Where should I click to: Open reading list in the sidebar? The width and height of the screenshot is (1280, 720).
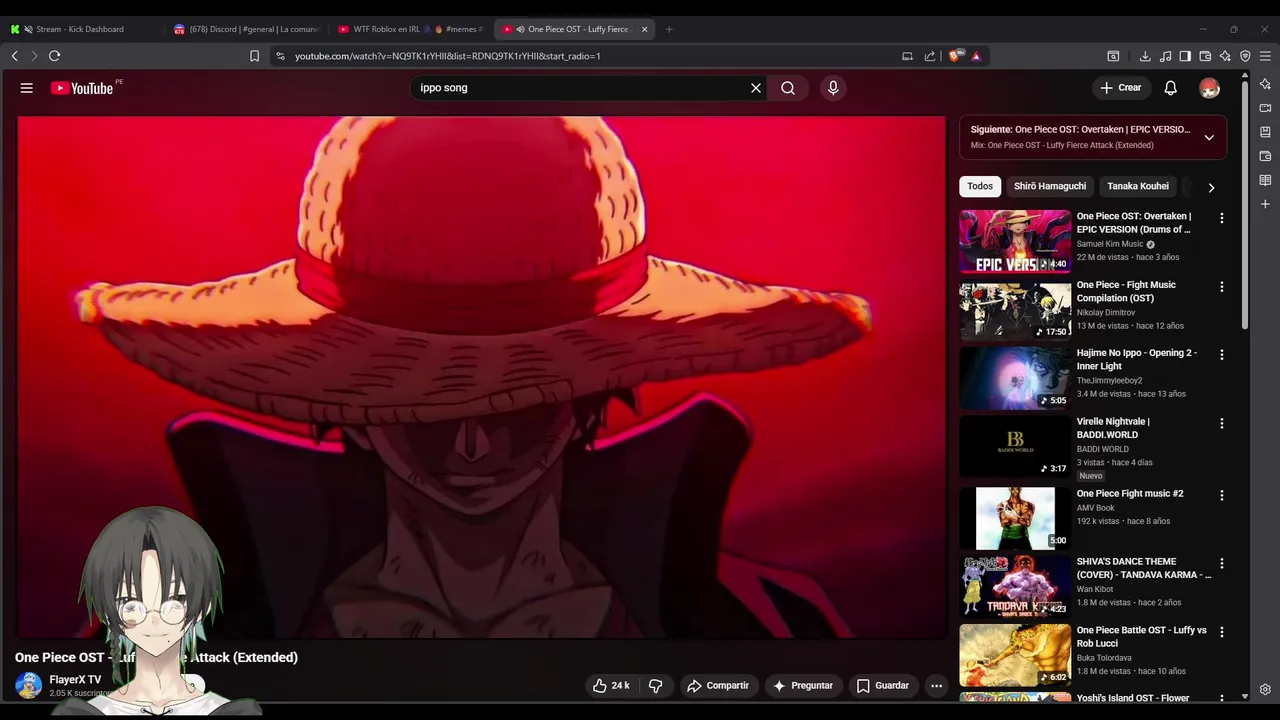(1265, 180)
